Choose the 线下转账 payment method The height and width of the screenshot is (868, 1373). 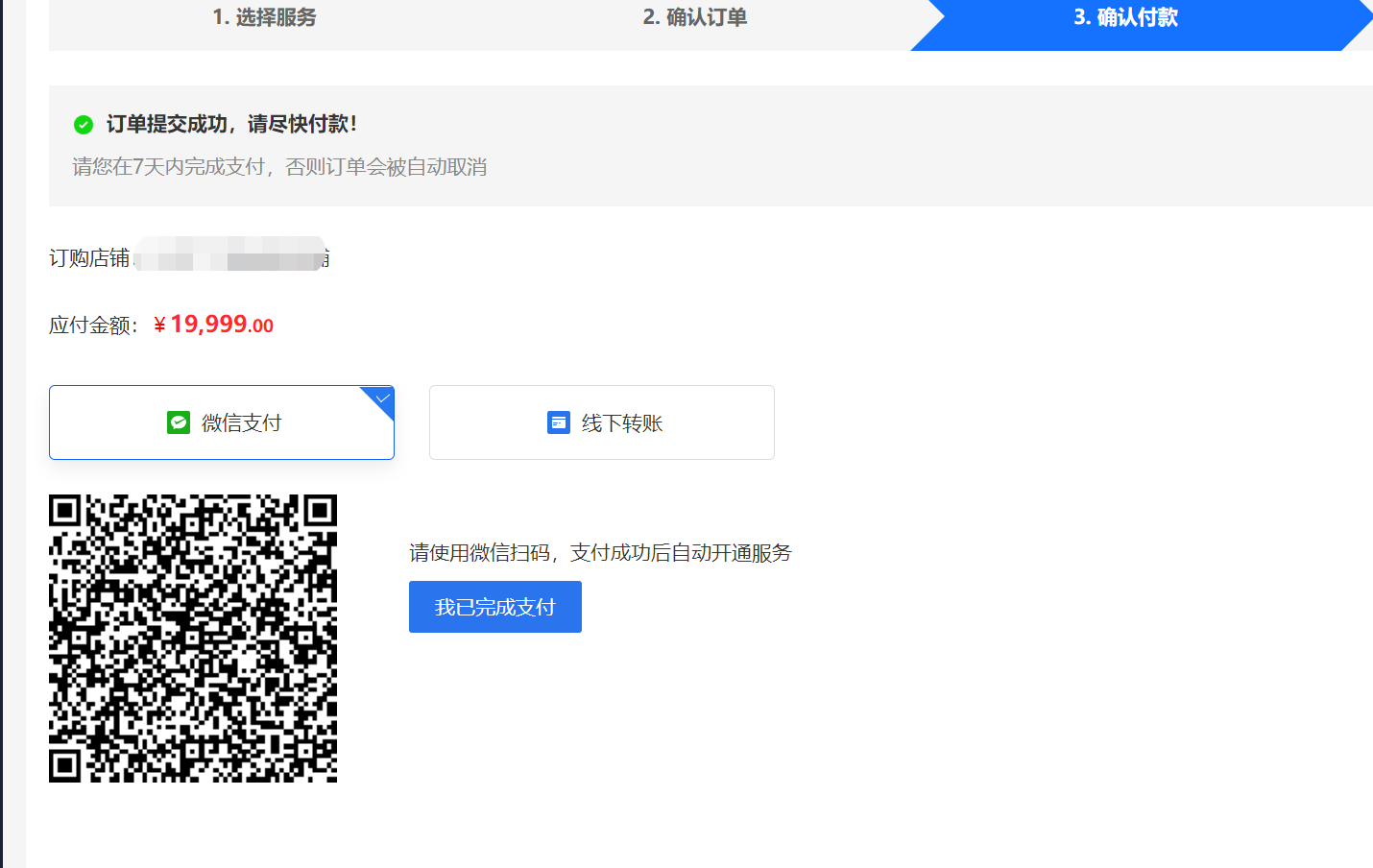tap(602, 422)
